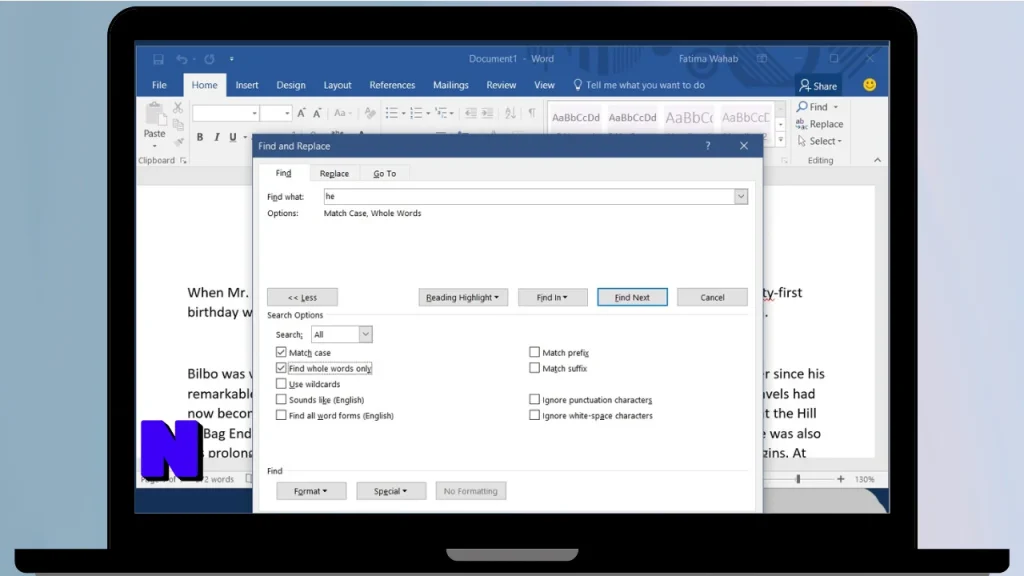Open the Find In dropdown
Viewport: 1024px width, 576px height.
click(552, 297)
